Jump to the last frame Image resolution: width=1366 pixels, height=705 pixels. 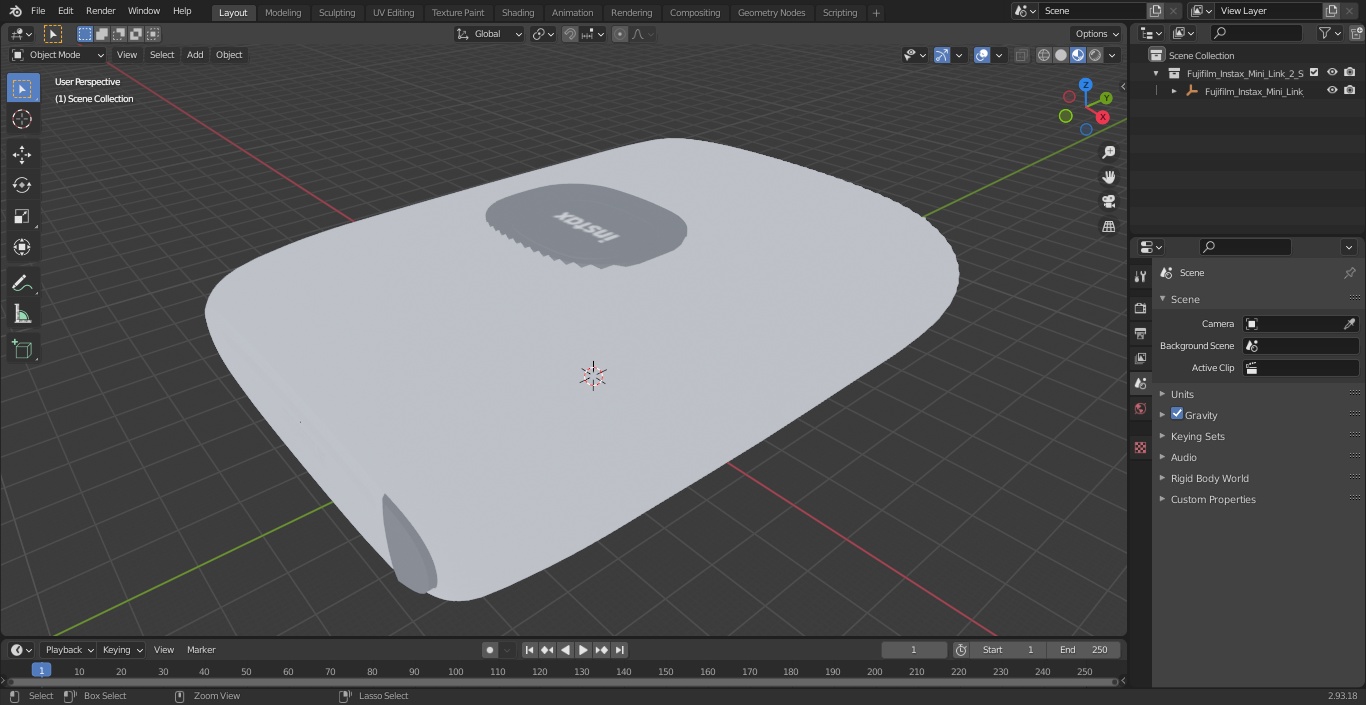619,650
